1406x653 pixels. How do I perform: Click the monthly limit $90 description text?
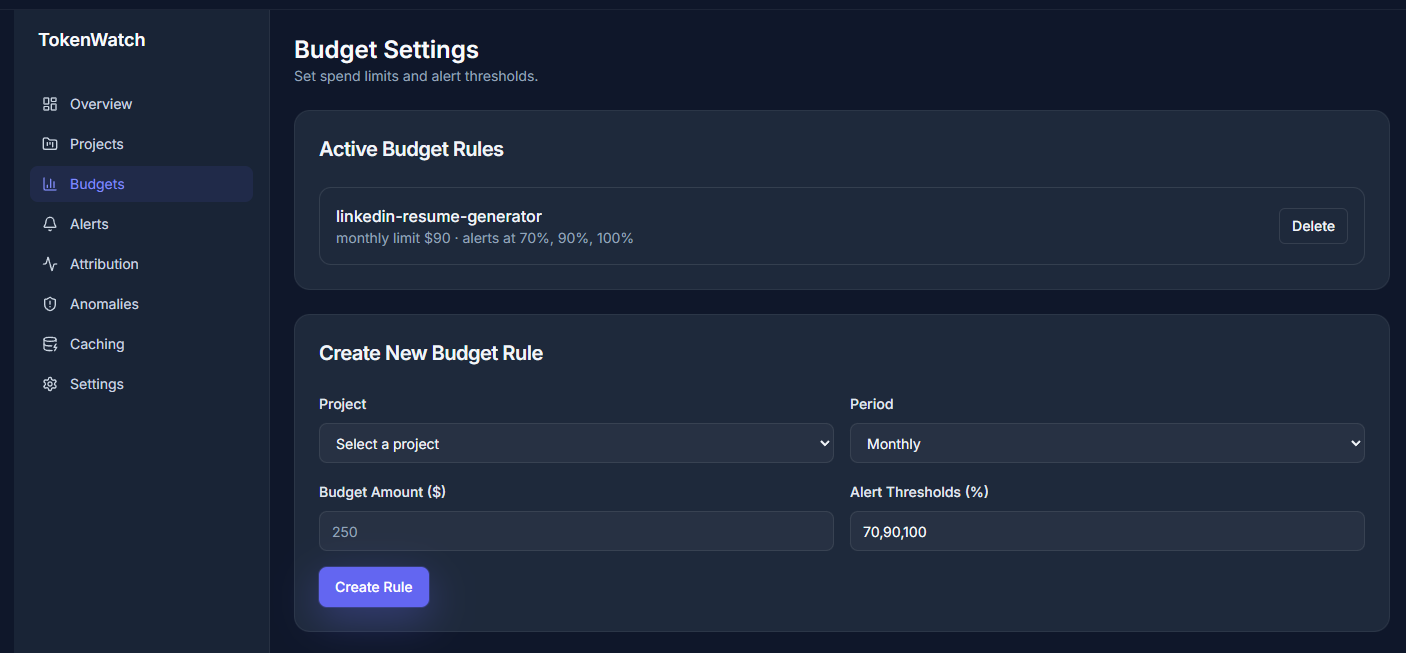[x=485, y=238]
